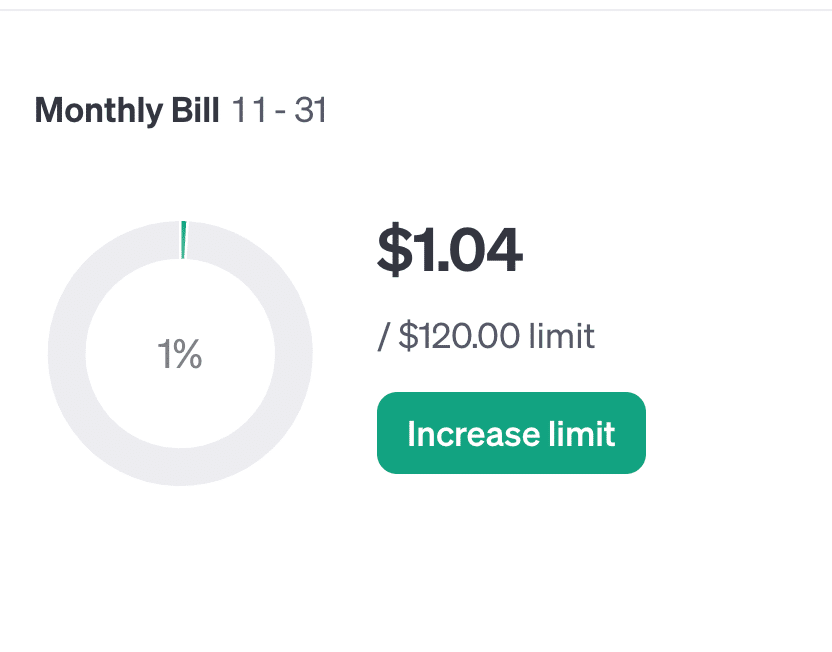Click the green usage segment of the donut

(x=184, y=240)
